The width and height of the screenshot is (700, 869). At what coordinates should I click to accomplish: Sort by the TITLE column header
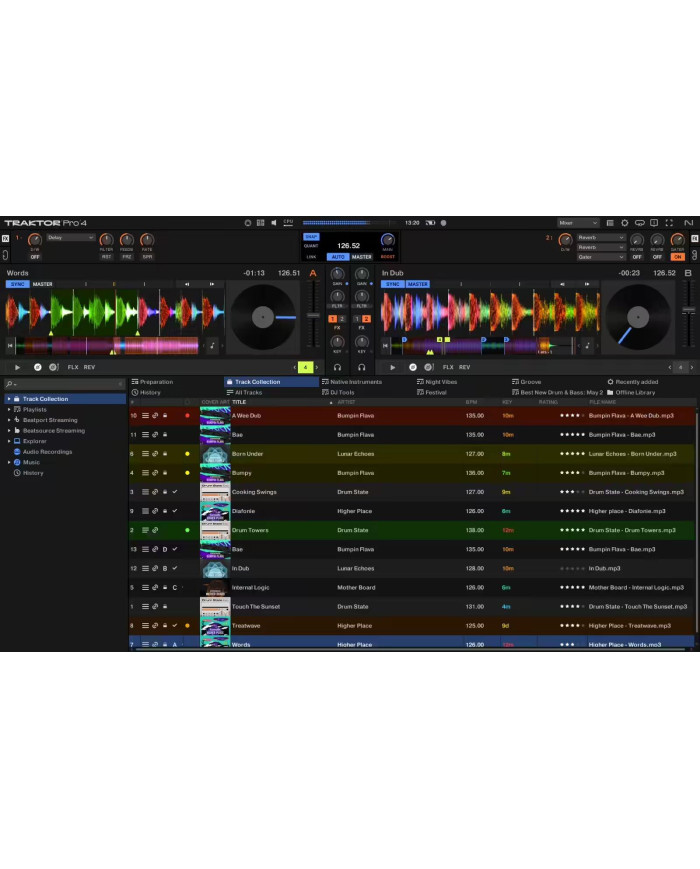point(239,402)
